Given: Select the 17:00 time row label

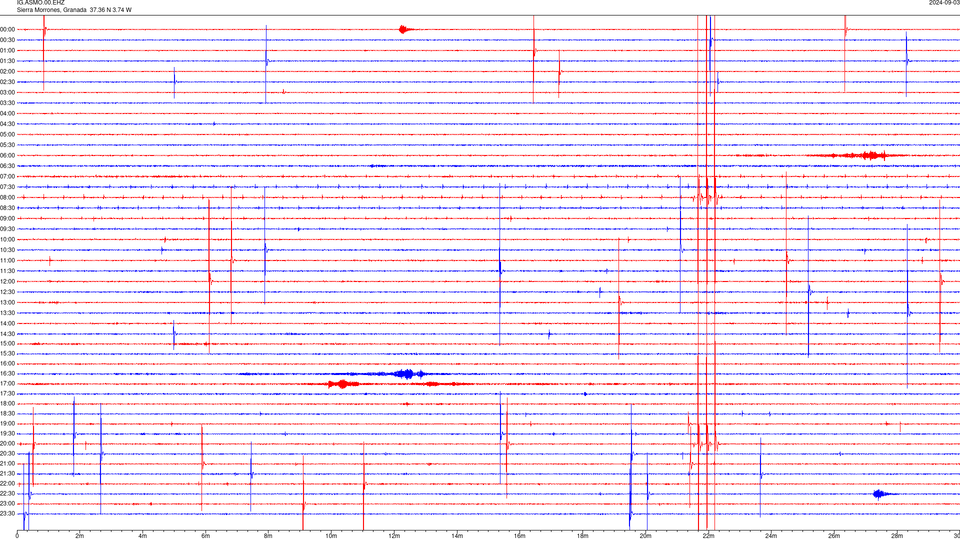Looking at the screenshot, I should (8, 383).
